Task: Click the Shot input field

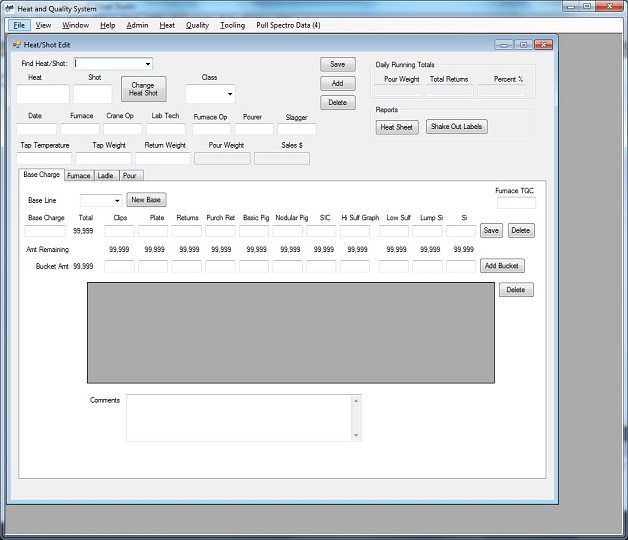Action: click(x=93, y=94)
